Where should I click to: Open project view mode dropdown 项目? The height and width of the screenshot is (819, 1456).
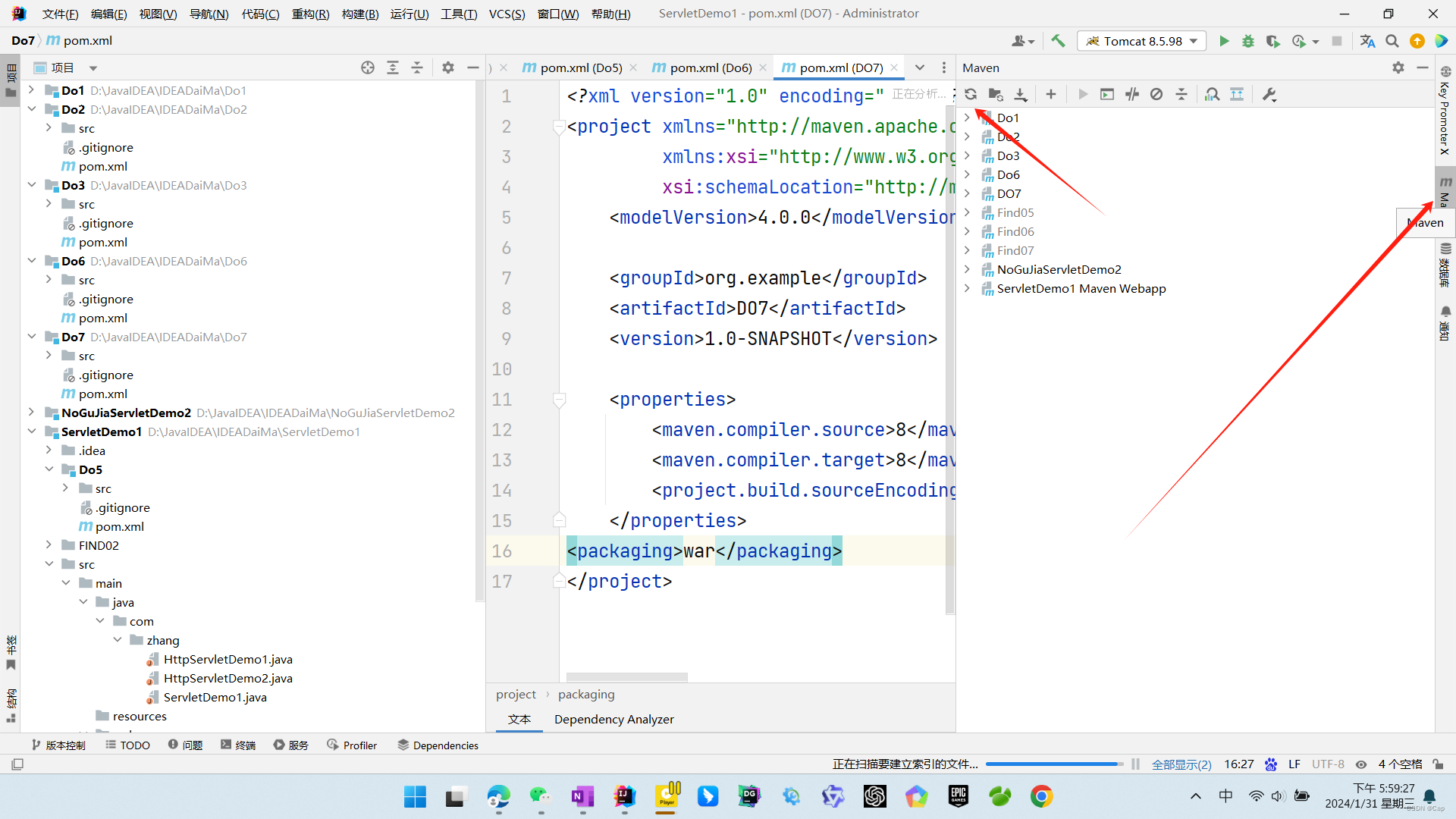click(x=66, y=67)
